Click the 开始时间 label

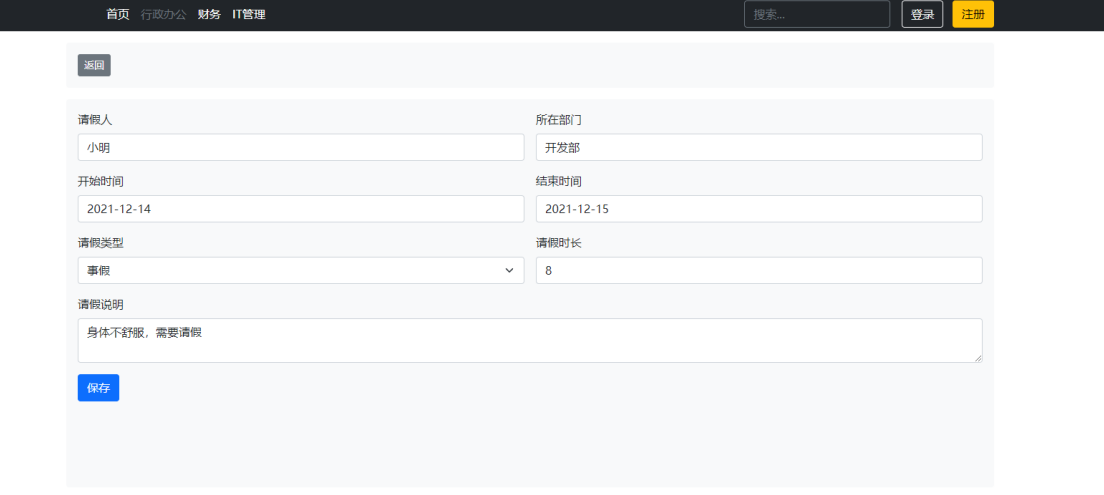point(101,182)
